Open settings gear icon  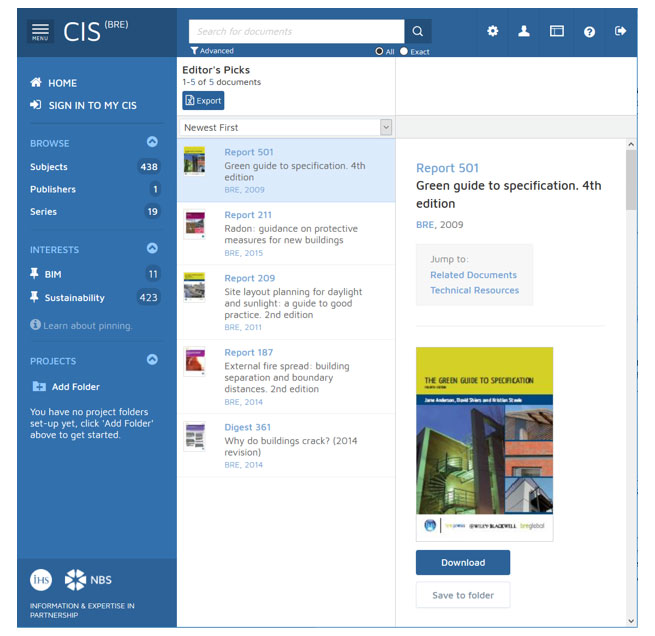click(493, 31)
